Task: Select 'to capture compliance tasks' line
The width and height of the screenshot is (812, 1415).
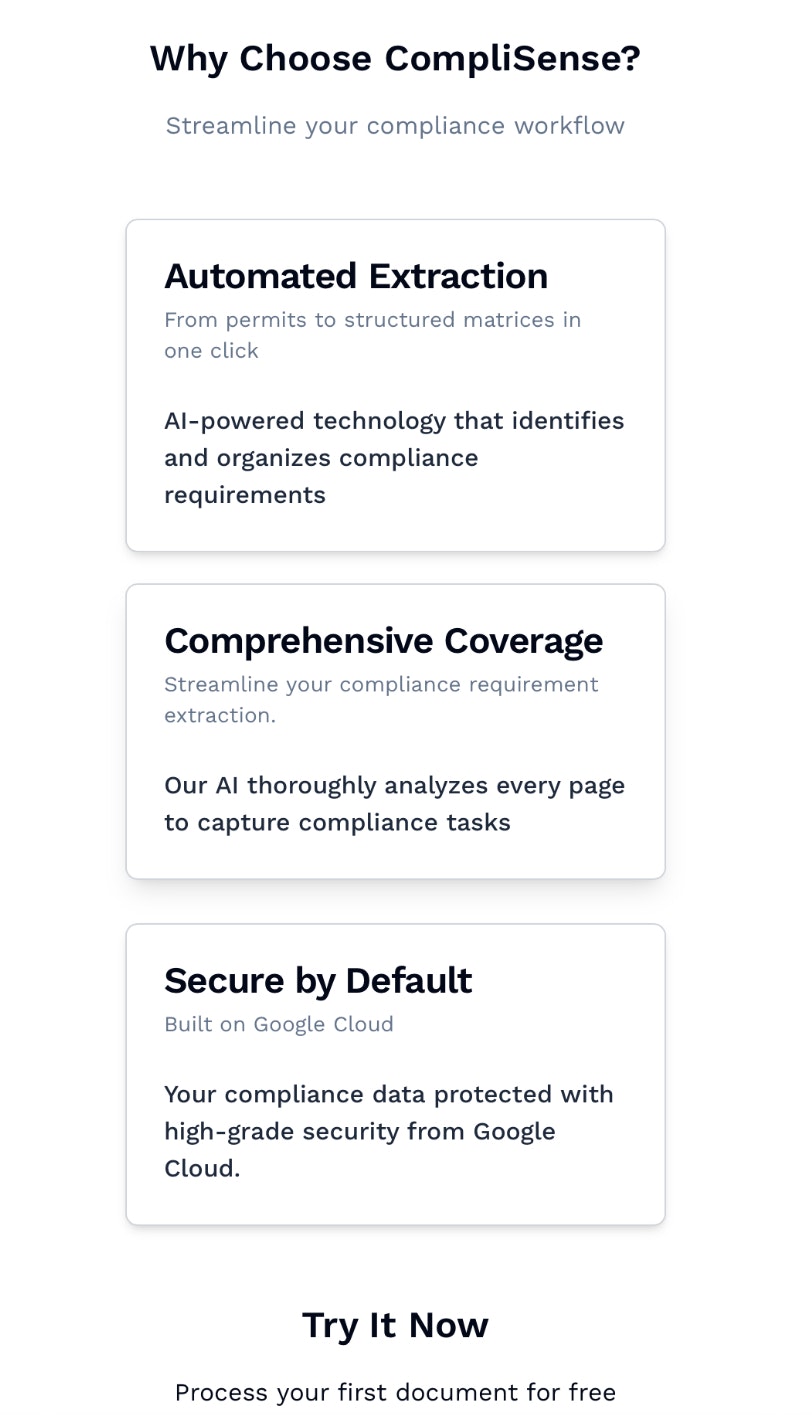Action: coord(337,822)
